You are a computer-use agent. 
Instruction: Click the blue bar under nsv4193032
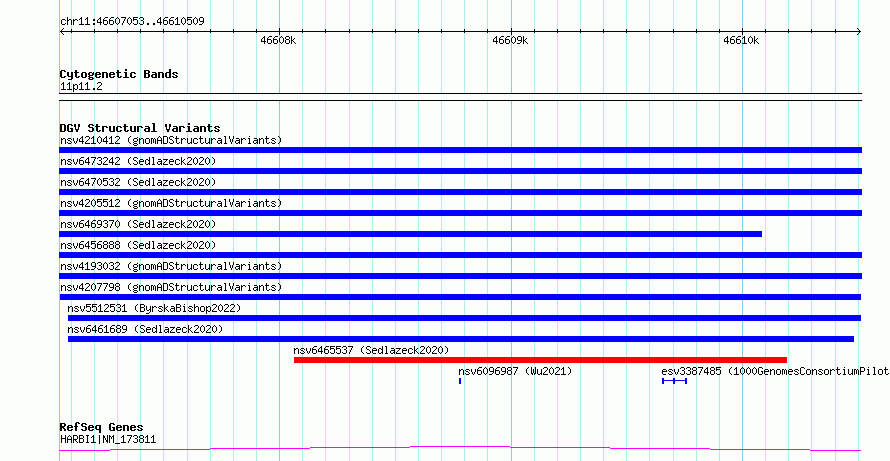pos(461,276)
